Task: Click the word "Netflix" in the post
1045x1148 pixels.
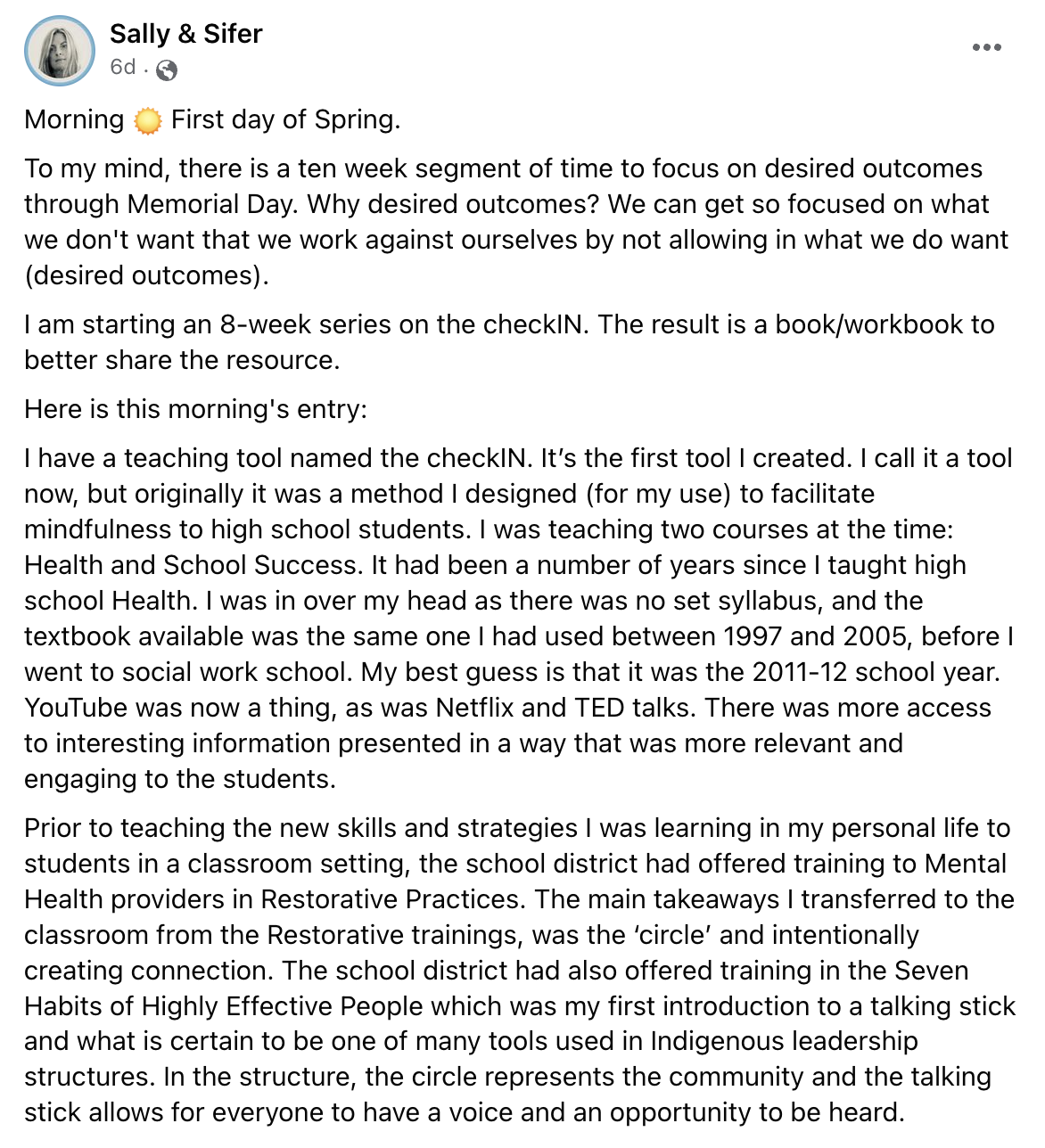Action: pyautogui.click(x=475, y=708)
